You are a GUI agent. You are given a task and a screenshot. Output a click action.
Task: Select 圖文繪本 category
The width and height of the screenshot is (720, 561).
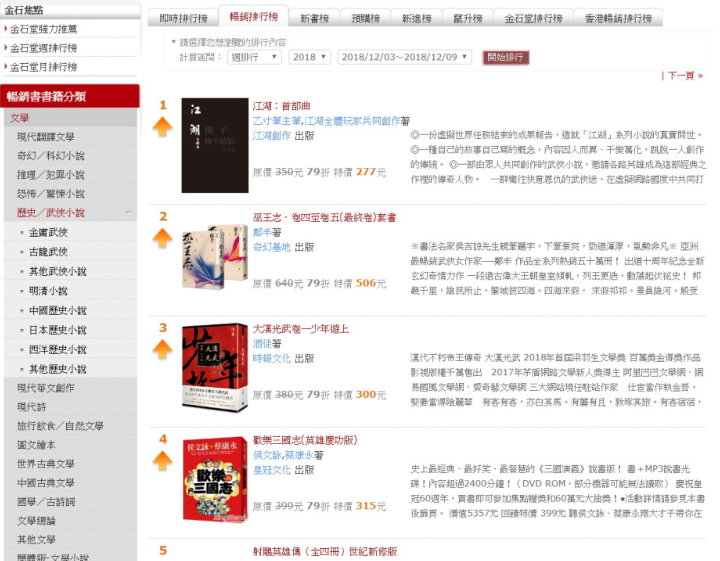coord(36,445)
